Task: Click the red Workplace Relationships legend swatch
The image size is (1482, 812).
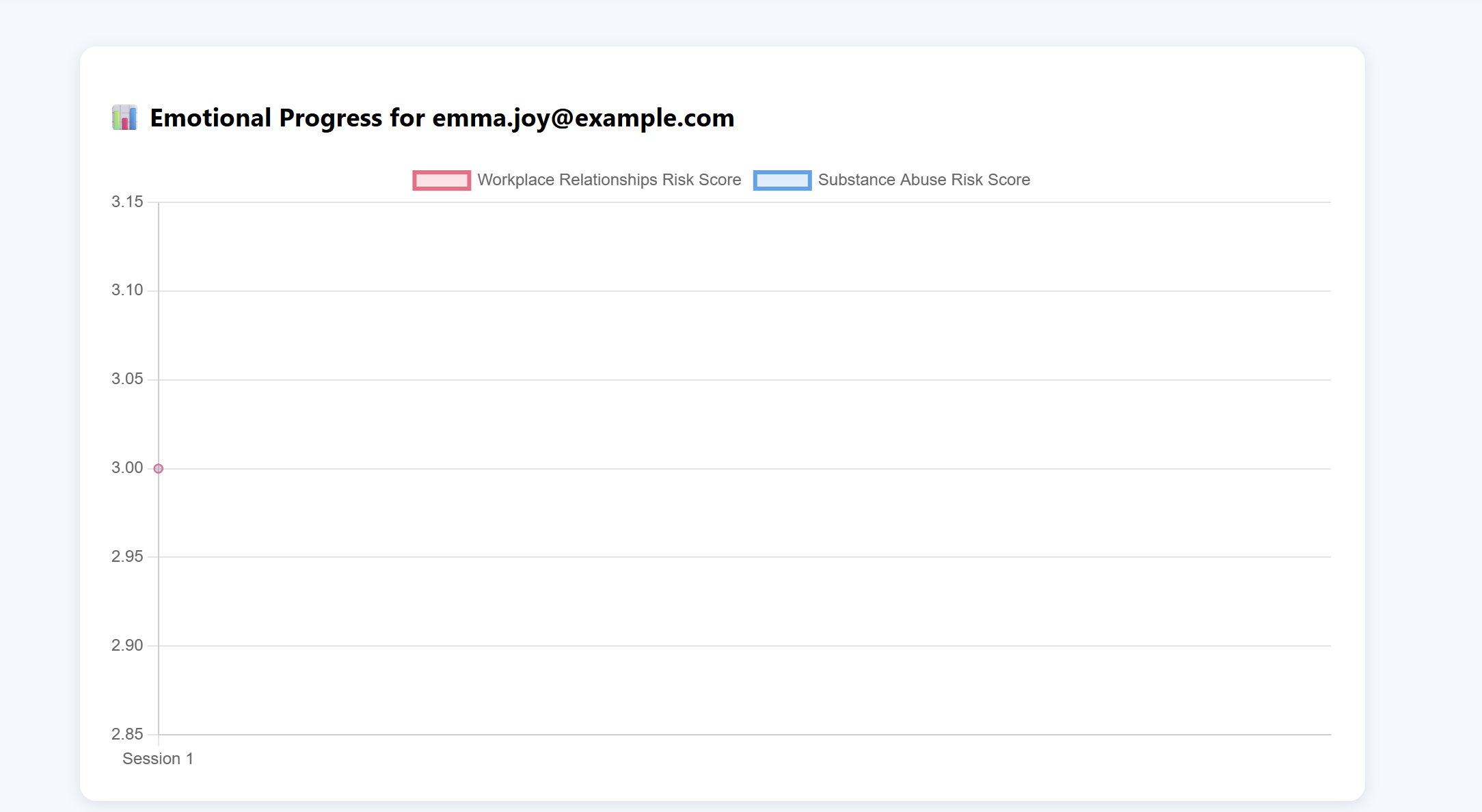Action: coord(442,180)
